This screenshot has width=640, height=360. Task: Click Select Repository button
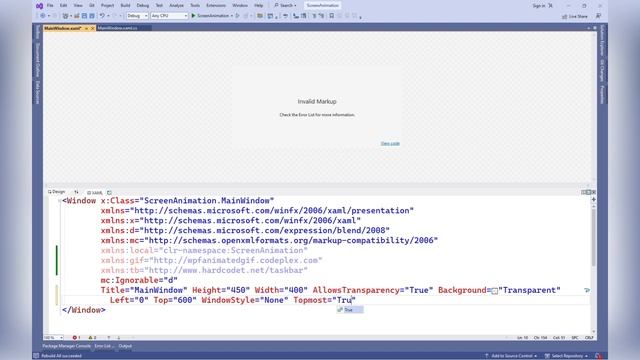tap(567, 356)
